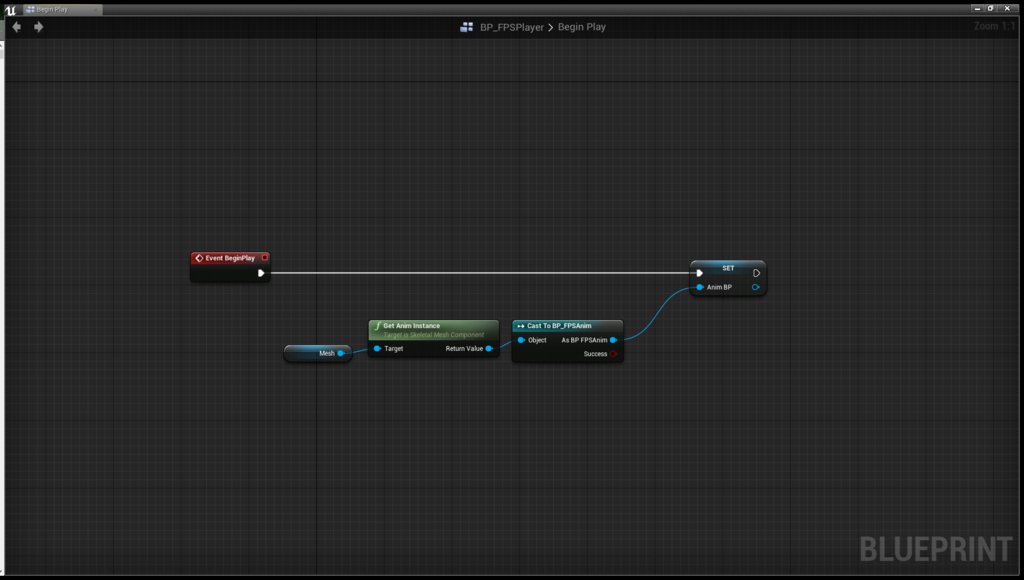Select the Event BeginPlay node title
The width and height of the screenshot is (1024, 580).
[x=230, y=258]
